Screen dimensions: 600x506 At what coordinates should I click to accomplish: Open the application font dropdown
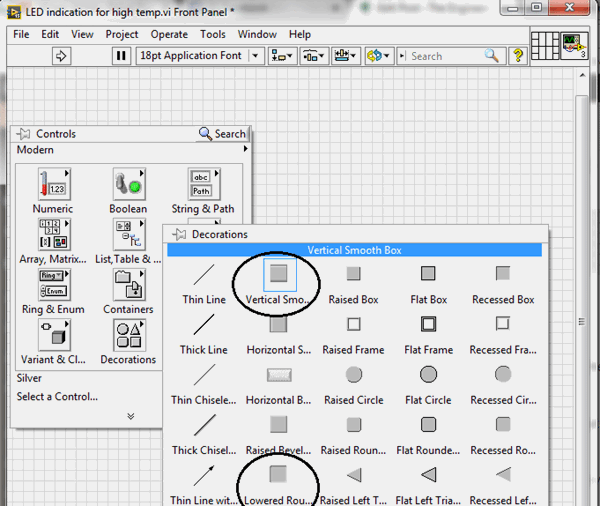[255, 56]
